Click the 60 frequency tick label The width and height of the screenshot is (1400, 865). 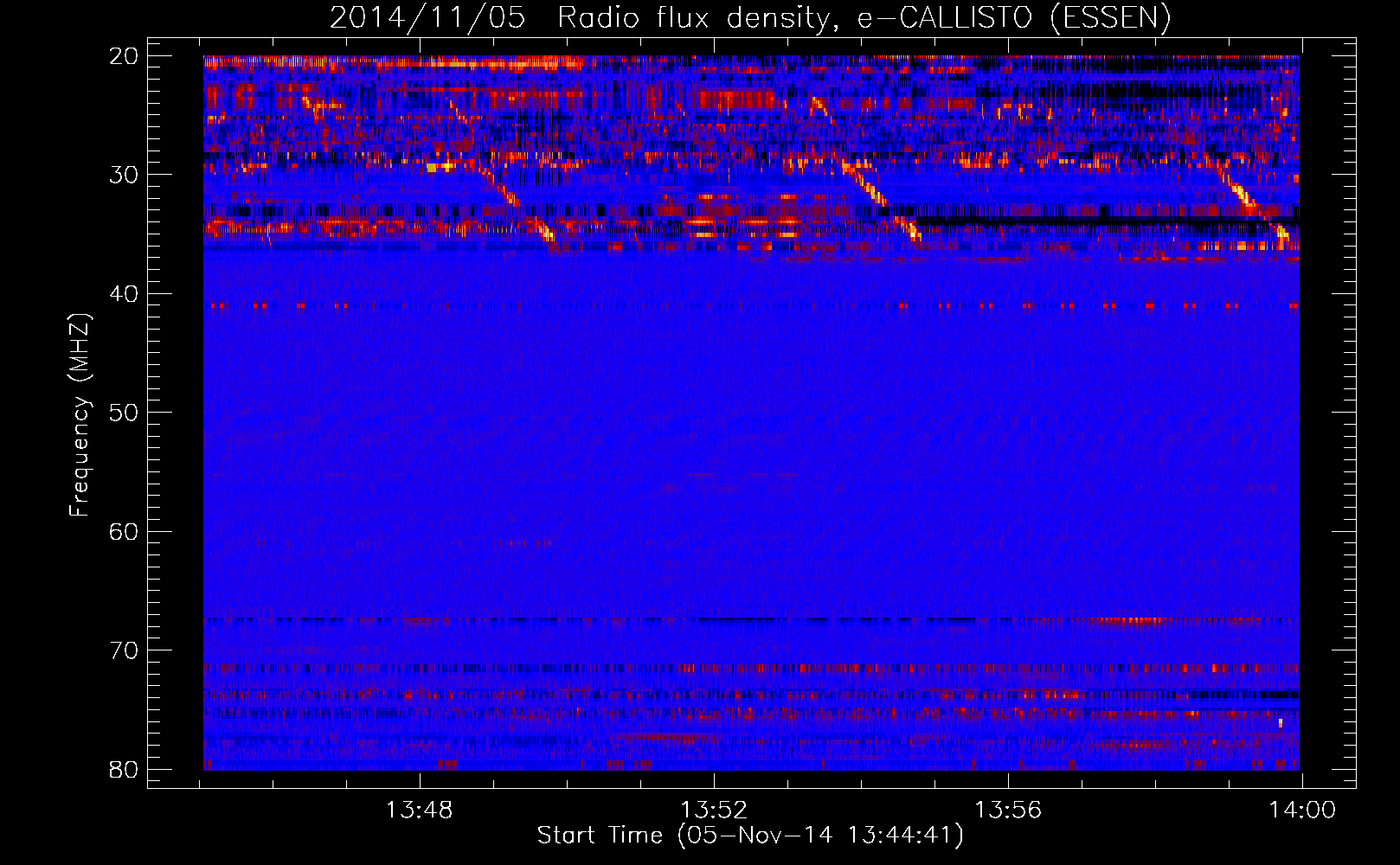click(125, 532)
